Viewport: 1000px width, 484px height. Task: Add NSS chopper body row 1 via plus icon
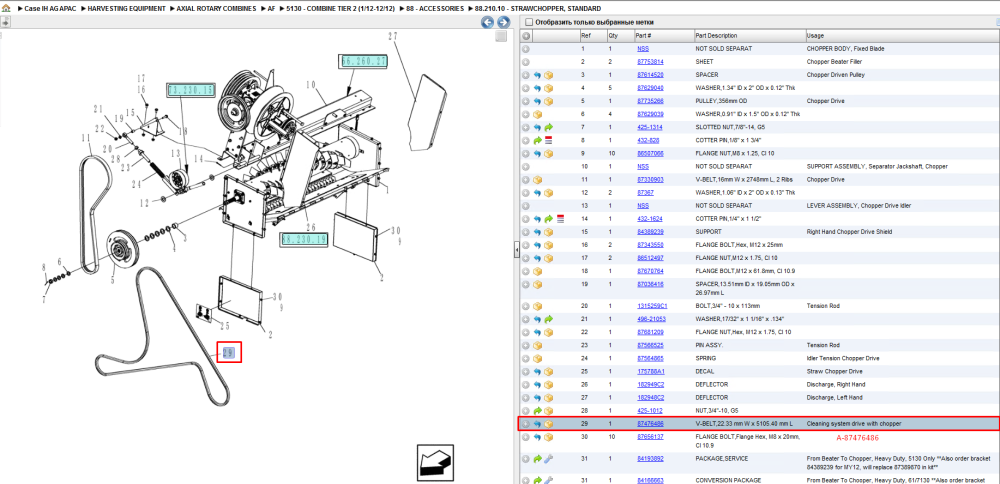526,48
